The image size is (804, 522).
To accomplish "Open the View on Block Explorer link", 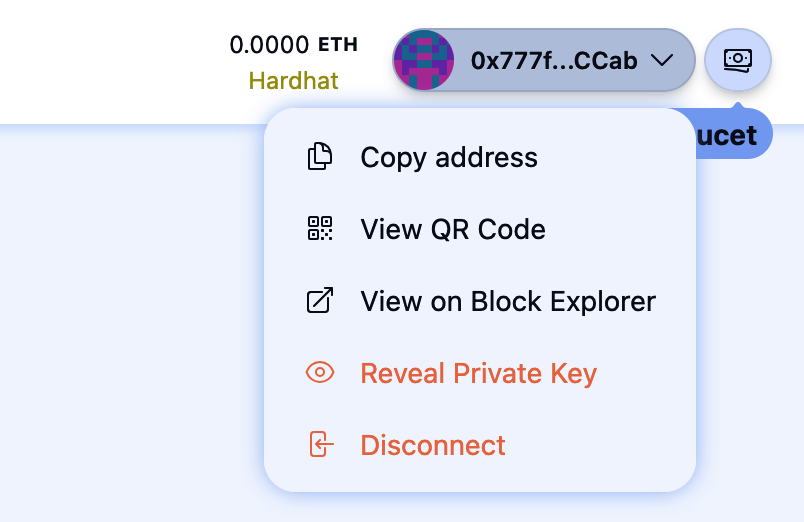I will [x=508, y=301].
